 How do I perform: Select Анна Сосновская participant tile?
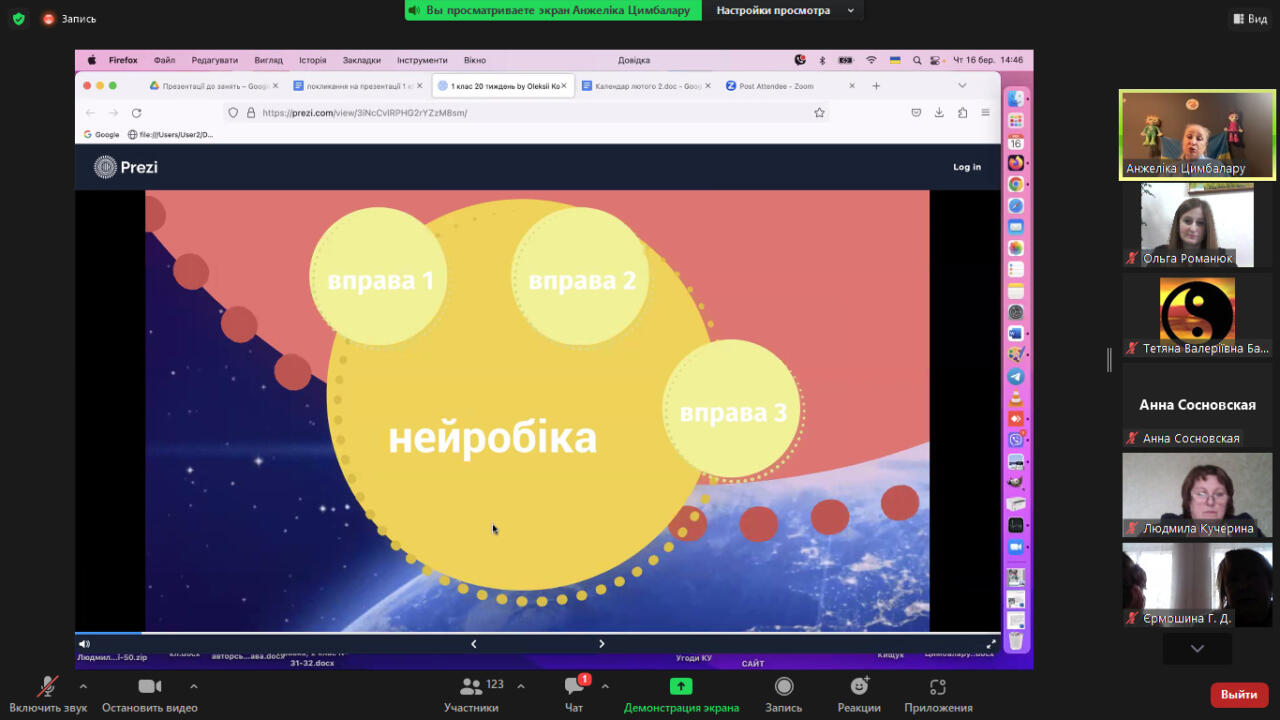point(1197,405)
